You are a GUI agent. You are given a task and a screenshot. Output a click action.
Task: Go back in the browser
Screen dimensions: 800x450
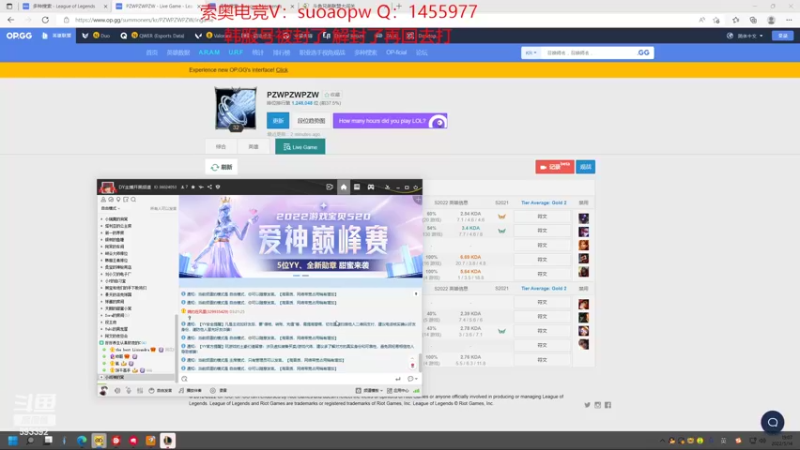click(11, 20)
